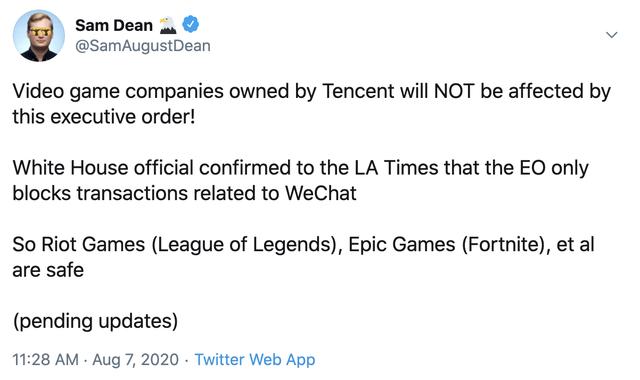
Task: Click the capitalized word NOT
Action: click(x=454, y=91)
